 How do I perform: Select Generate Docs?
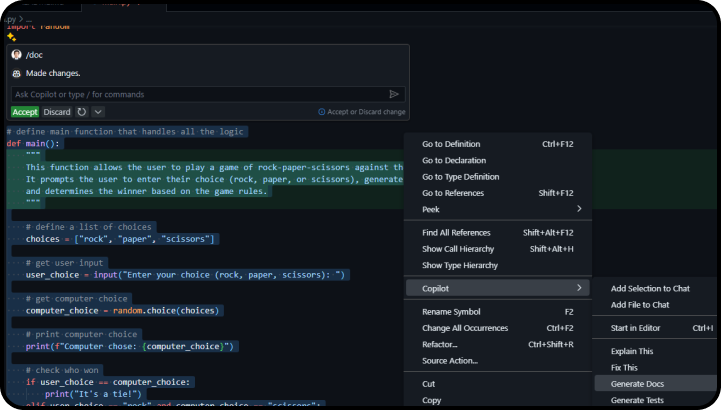coord(655,384)
